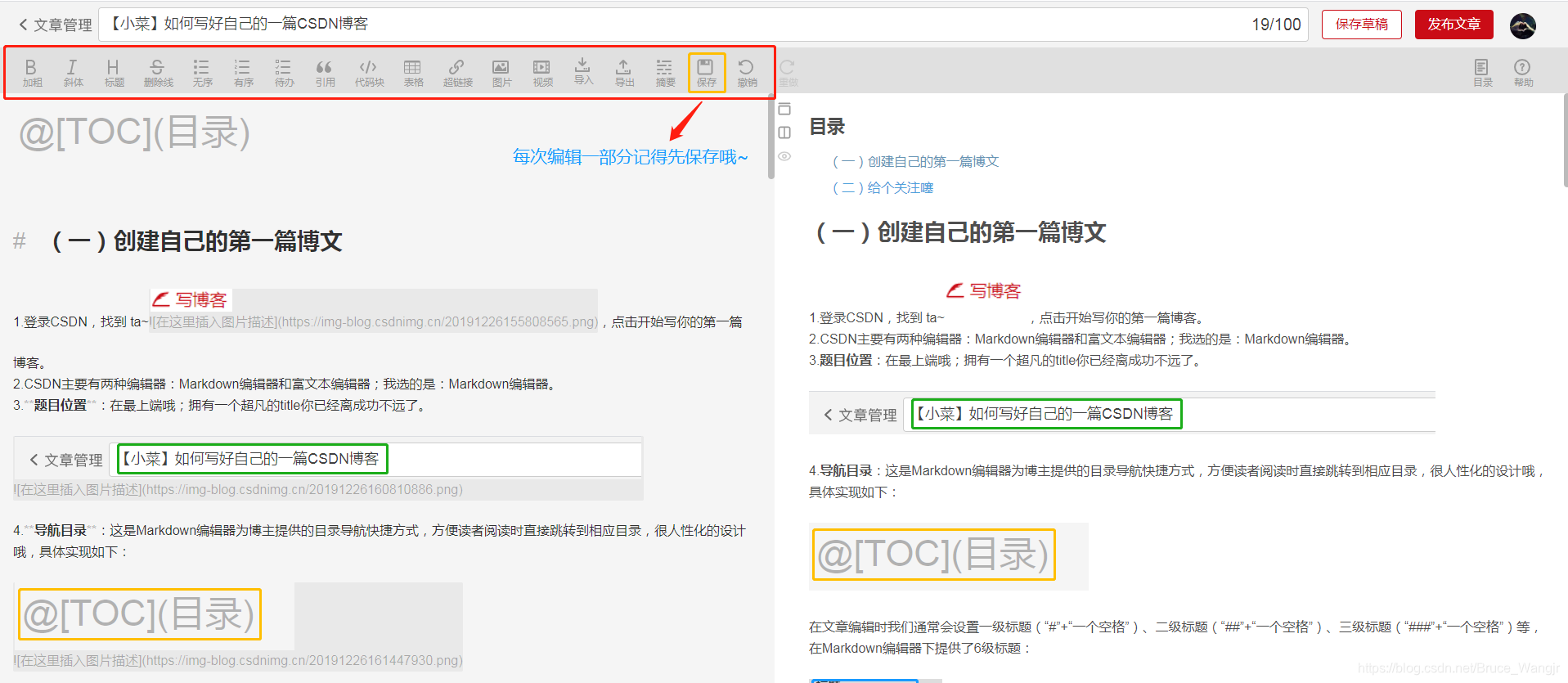Viewport: 1568px width, 683px height.
Task: Insert an ordered list (有序)
Action: pos(243,72)
